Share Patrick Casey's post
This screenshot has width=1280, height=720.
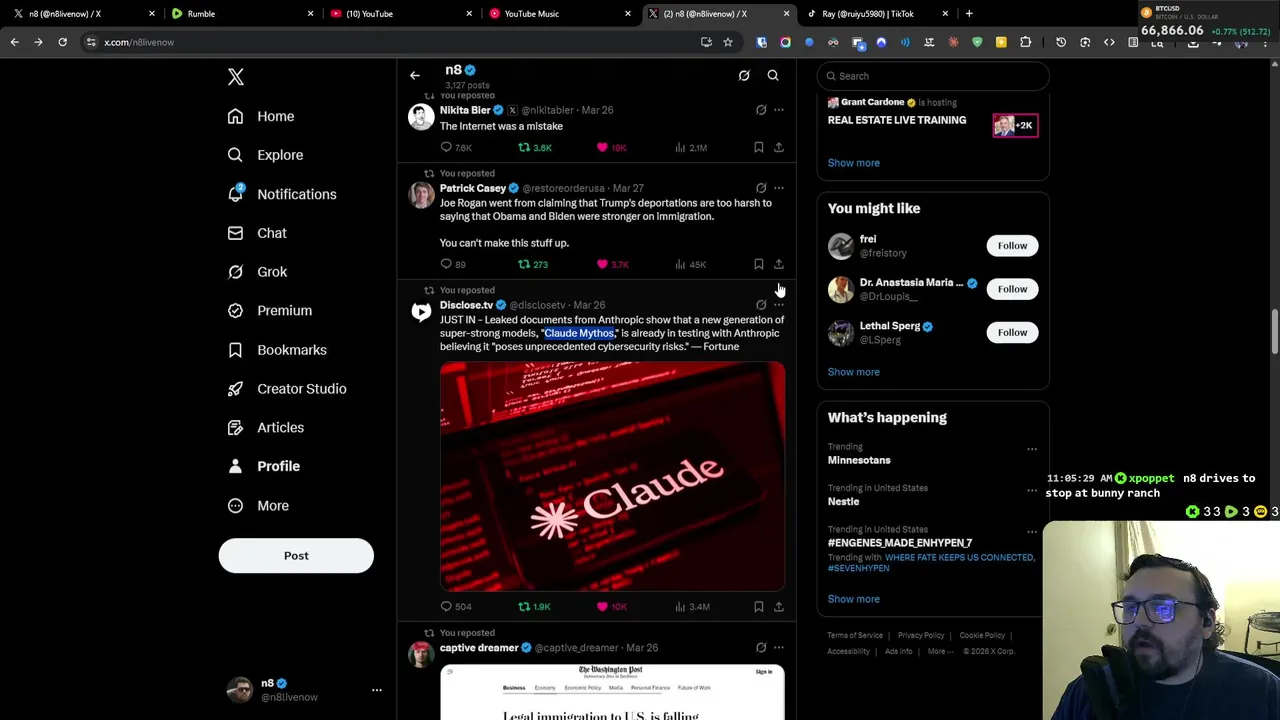[x=779, y=264]
